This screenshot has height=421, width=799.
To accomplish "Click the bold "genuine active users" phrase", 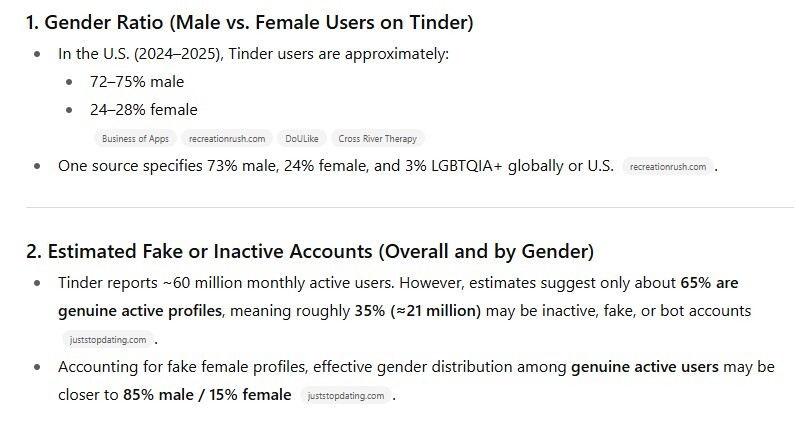I will 644,367.
